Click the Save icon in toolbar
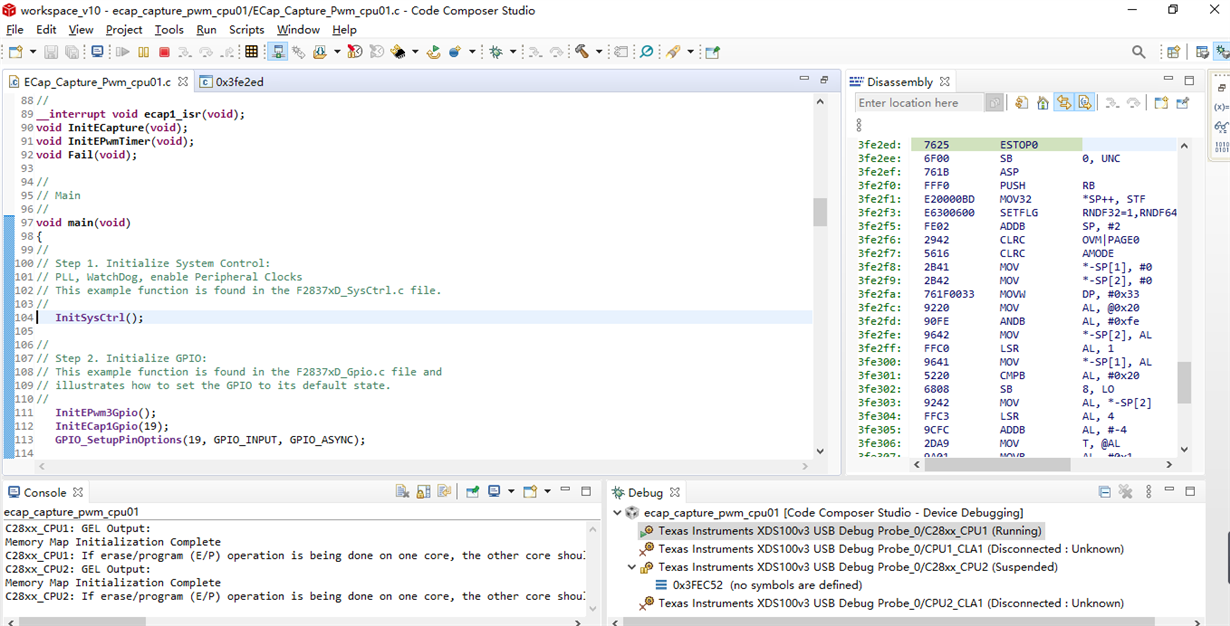This screenshot has width=1230, height=626. coord(52,52)
